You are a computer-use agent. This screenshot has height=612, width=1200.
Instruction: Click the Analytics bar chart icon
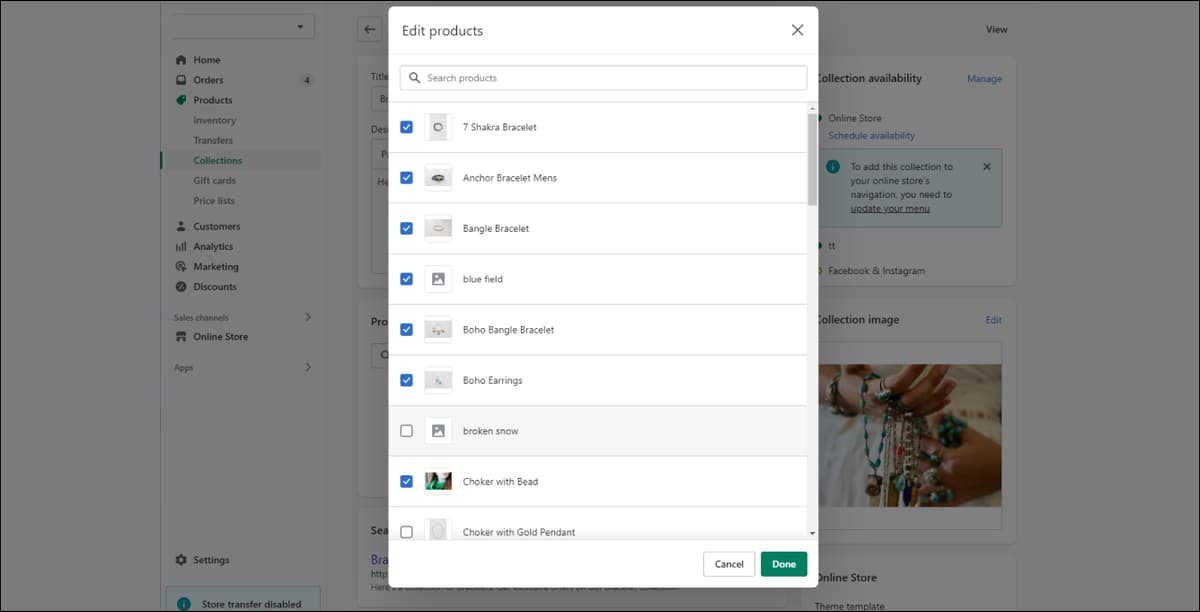point(181,246)
